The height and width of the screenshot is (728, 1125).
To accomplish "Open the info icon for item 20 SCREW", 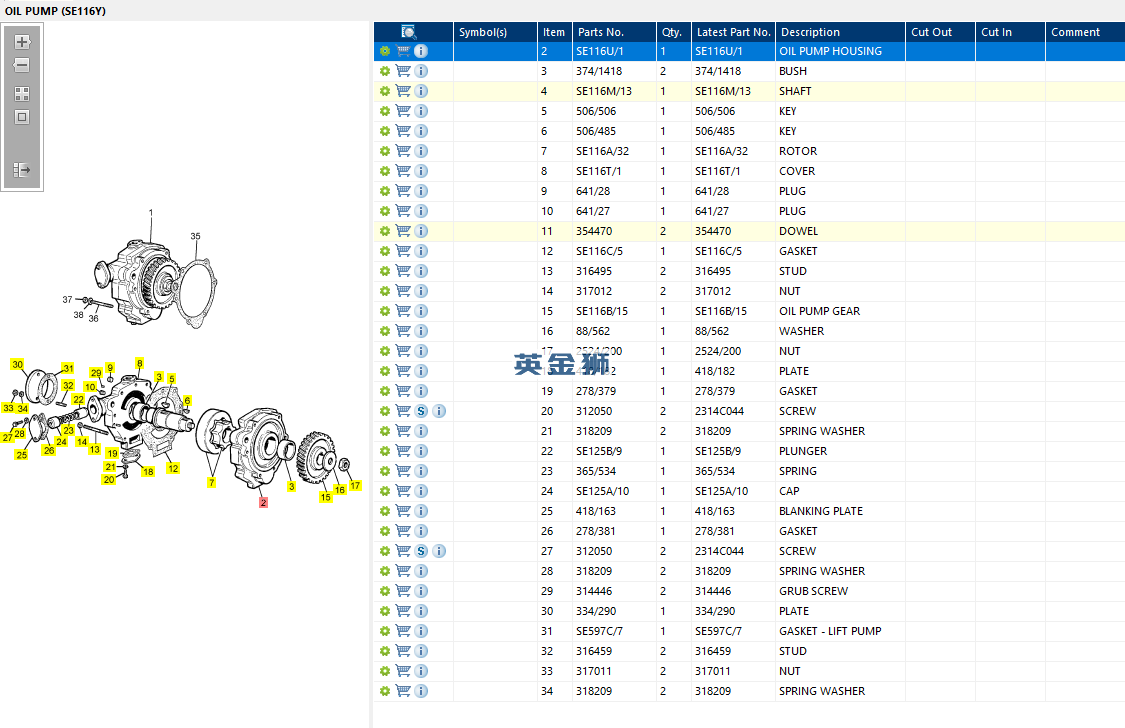I will (x=440, y=411).
